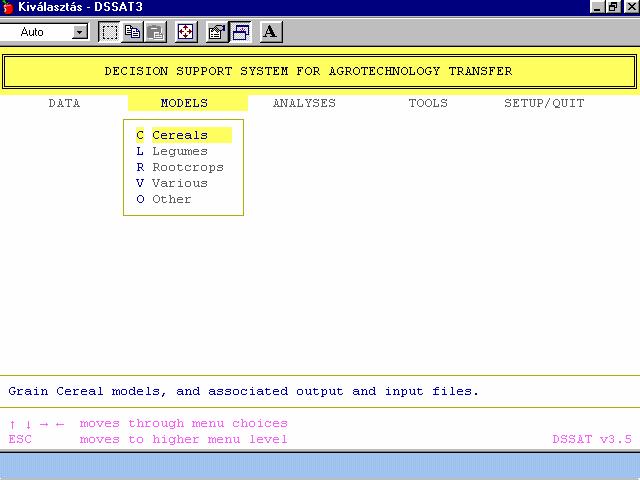
Task: Minimize the DSSAT3 window
Action: coord(597,7)
